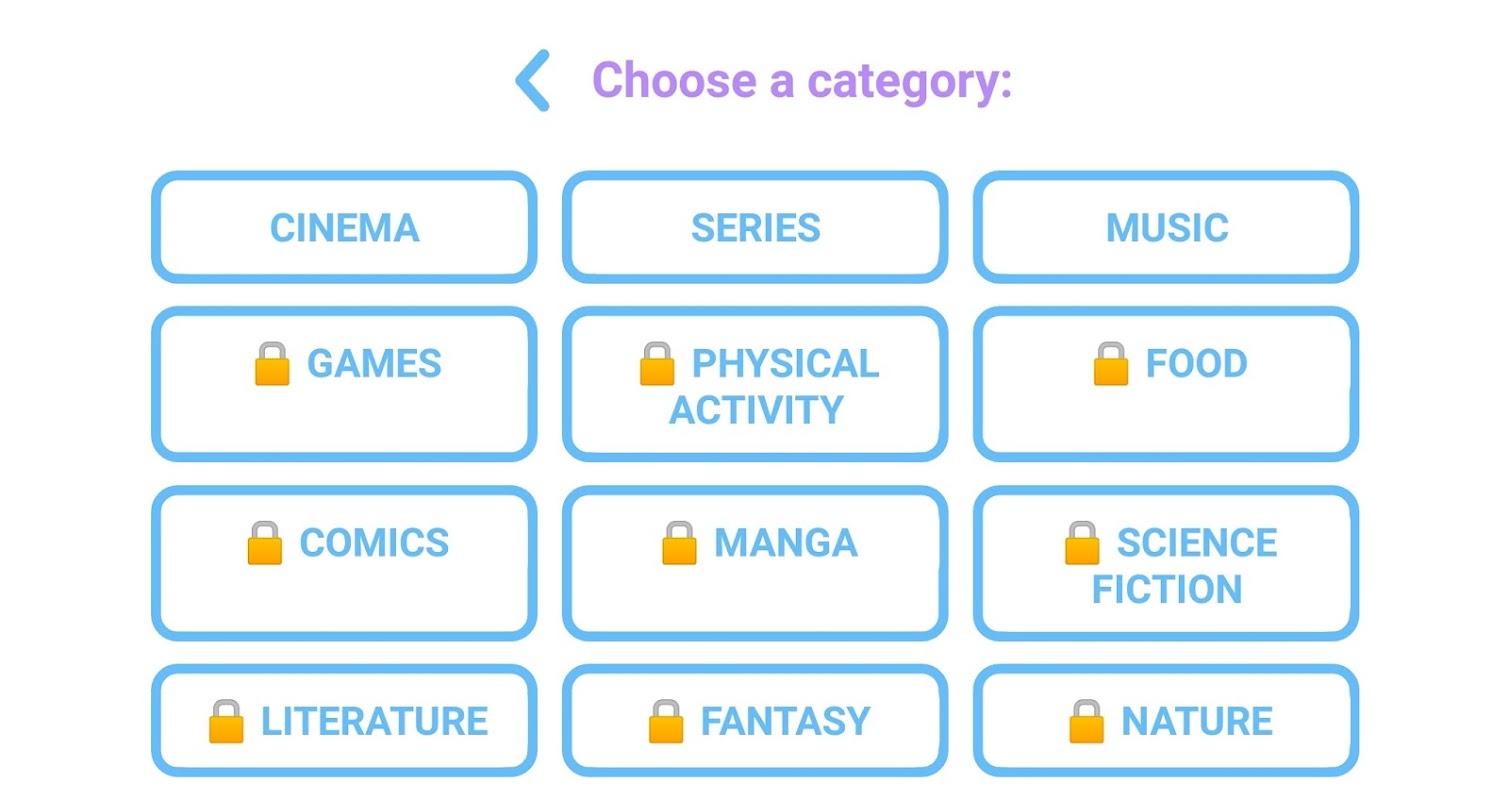Tap the Nature padlock icon
The height and width of the screenshot is (800, 1509).
coord(1086,721)
